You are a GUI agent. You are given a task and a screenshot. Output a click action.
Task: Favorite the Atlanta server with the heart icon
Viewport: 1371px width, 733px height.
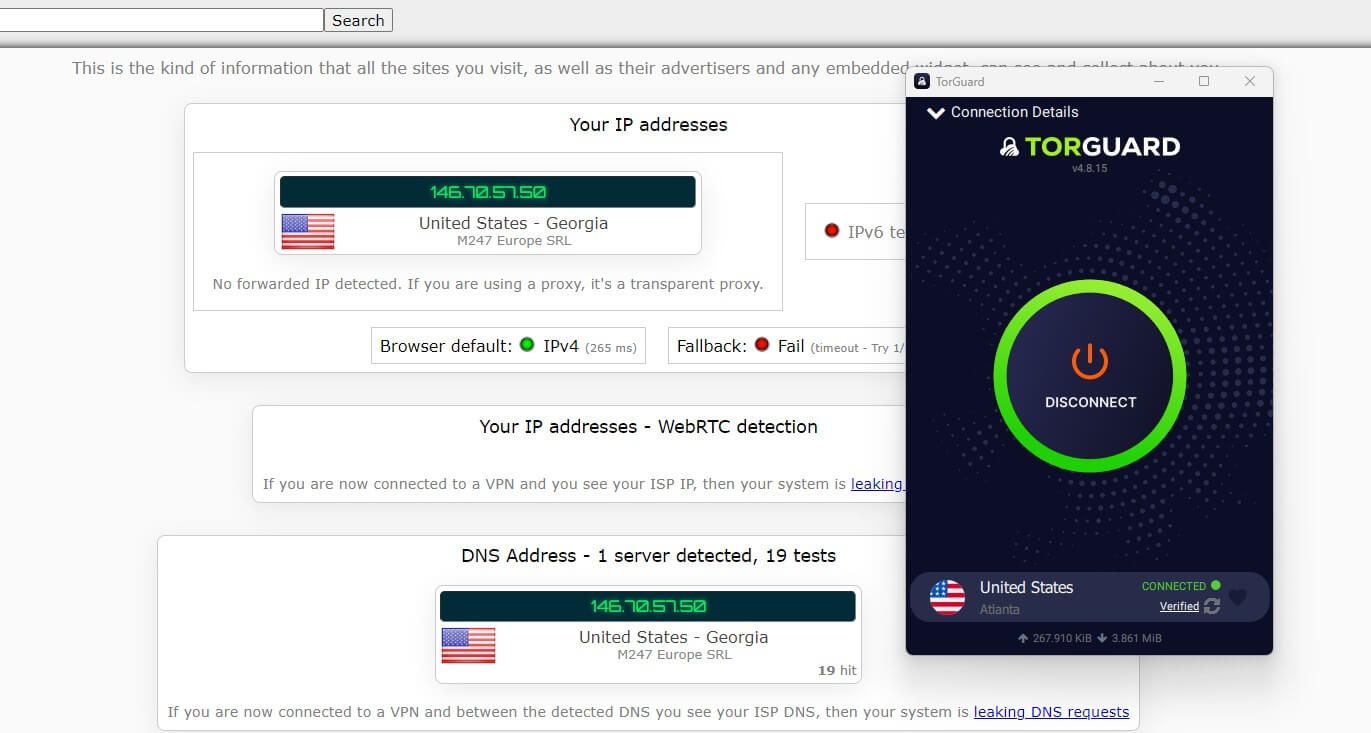1237,598
